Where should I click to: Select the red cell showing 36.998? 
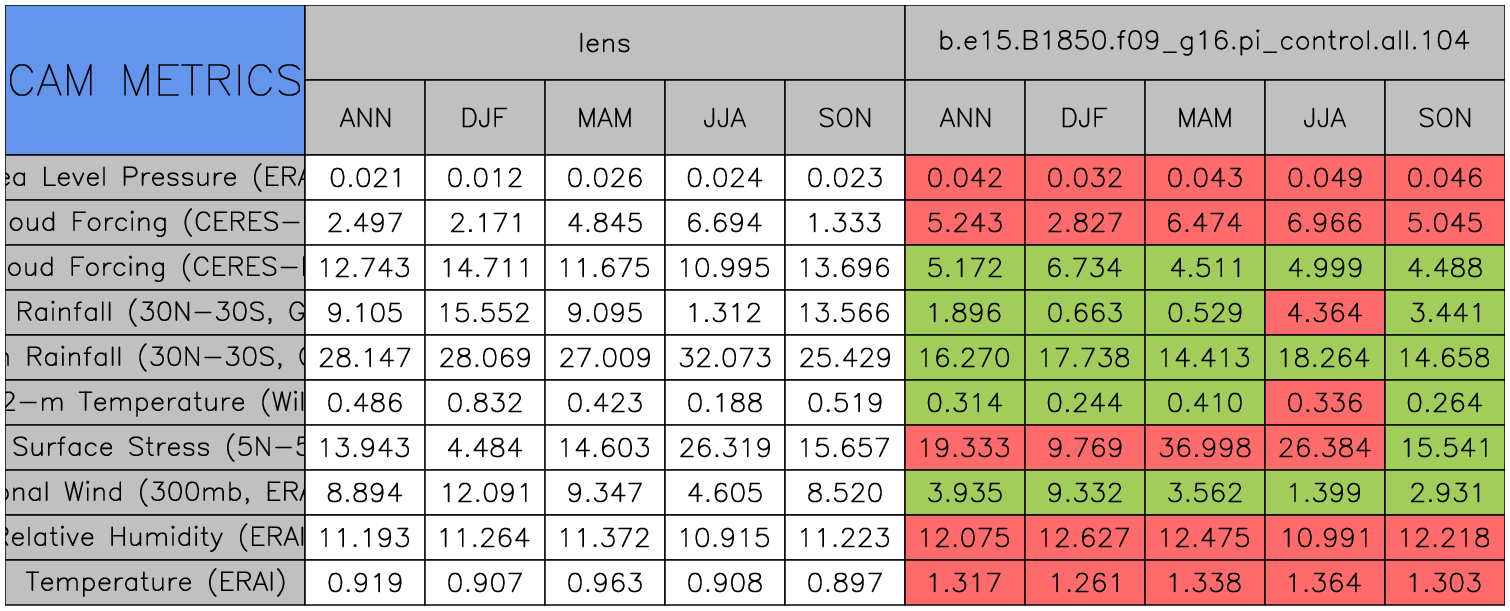click(1204, 447)
